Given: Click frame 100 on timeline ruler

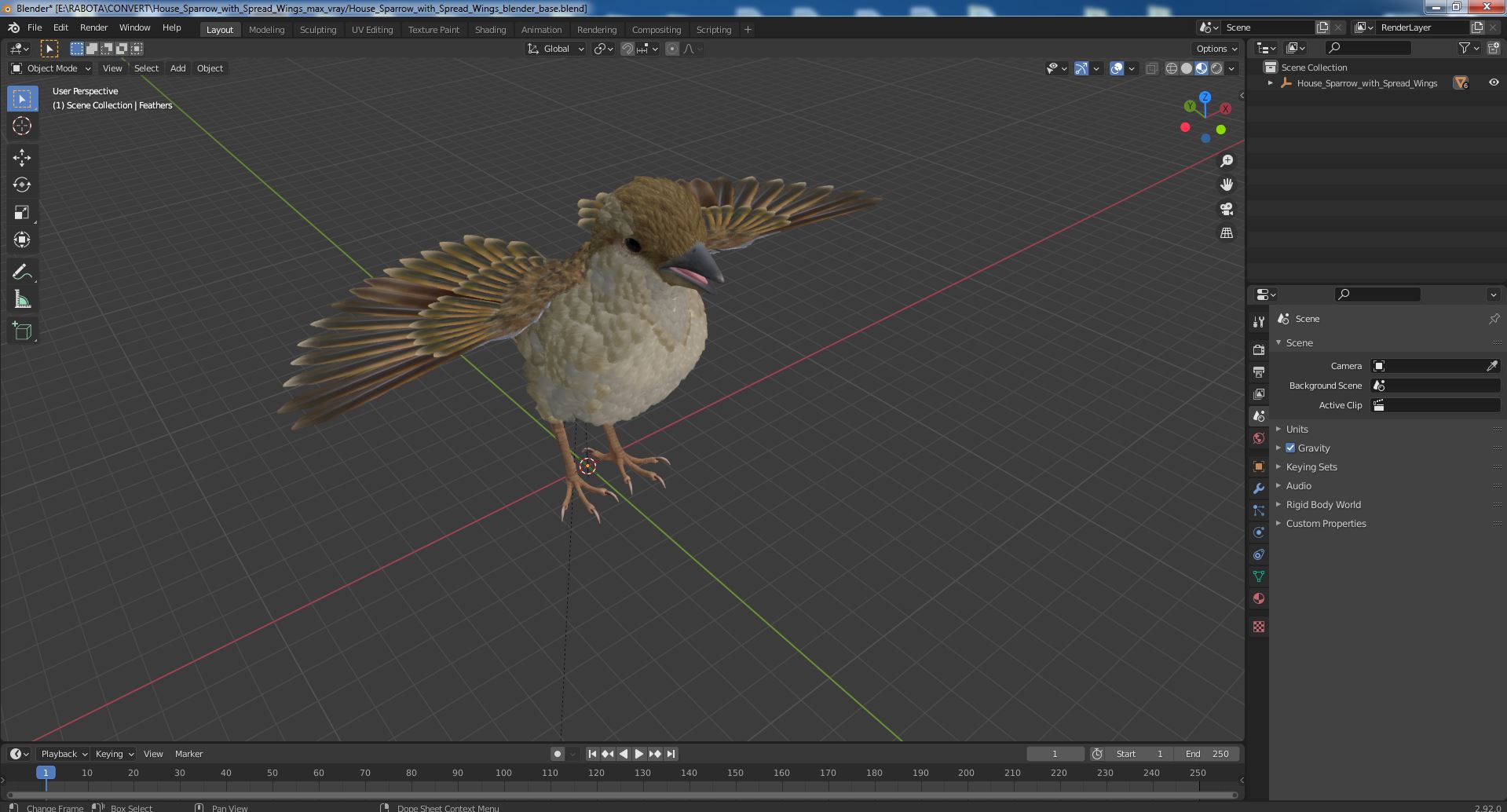Looking at the screenshot, I should coord(503,773).
